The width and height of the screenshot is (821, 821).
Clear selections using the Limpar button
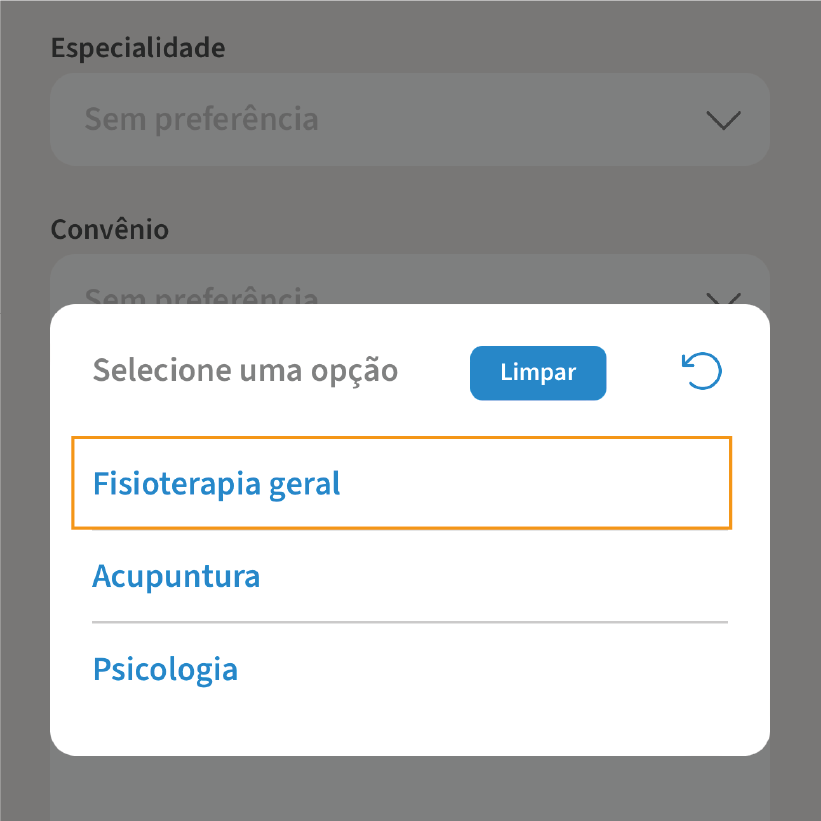click(x=537, y=372)
